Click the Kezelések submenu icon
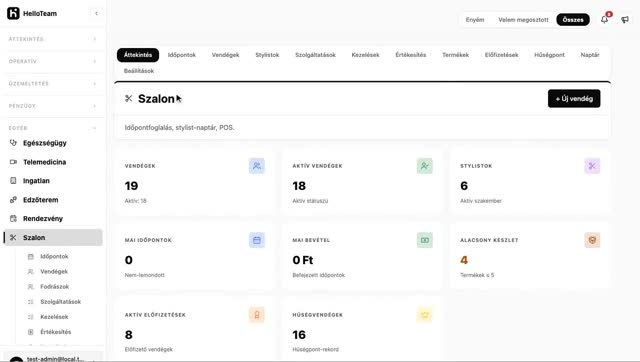The width and height of the screenshot is (640, 362). pyautogui.click(x=31, y=317)
